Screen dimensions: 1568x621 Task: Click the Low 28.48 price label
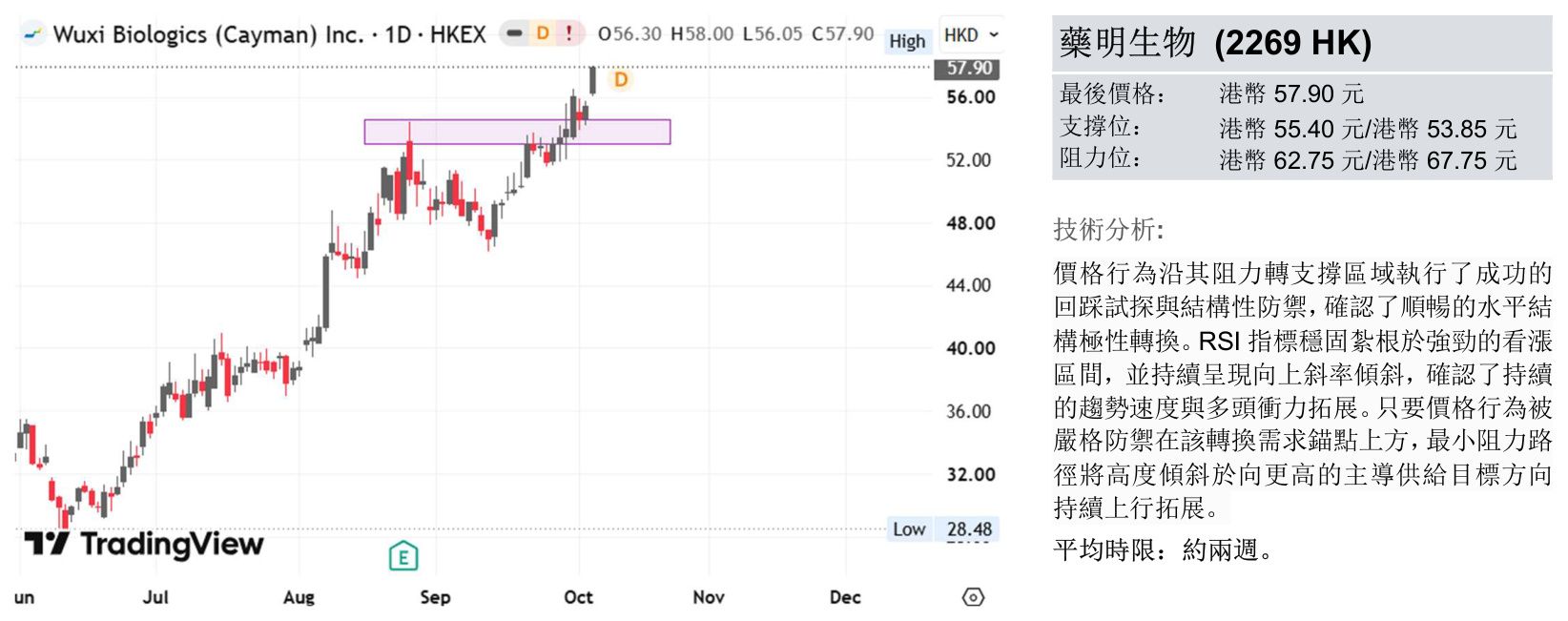click(942, 529)
